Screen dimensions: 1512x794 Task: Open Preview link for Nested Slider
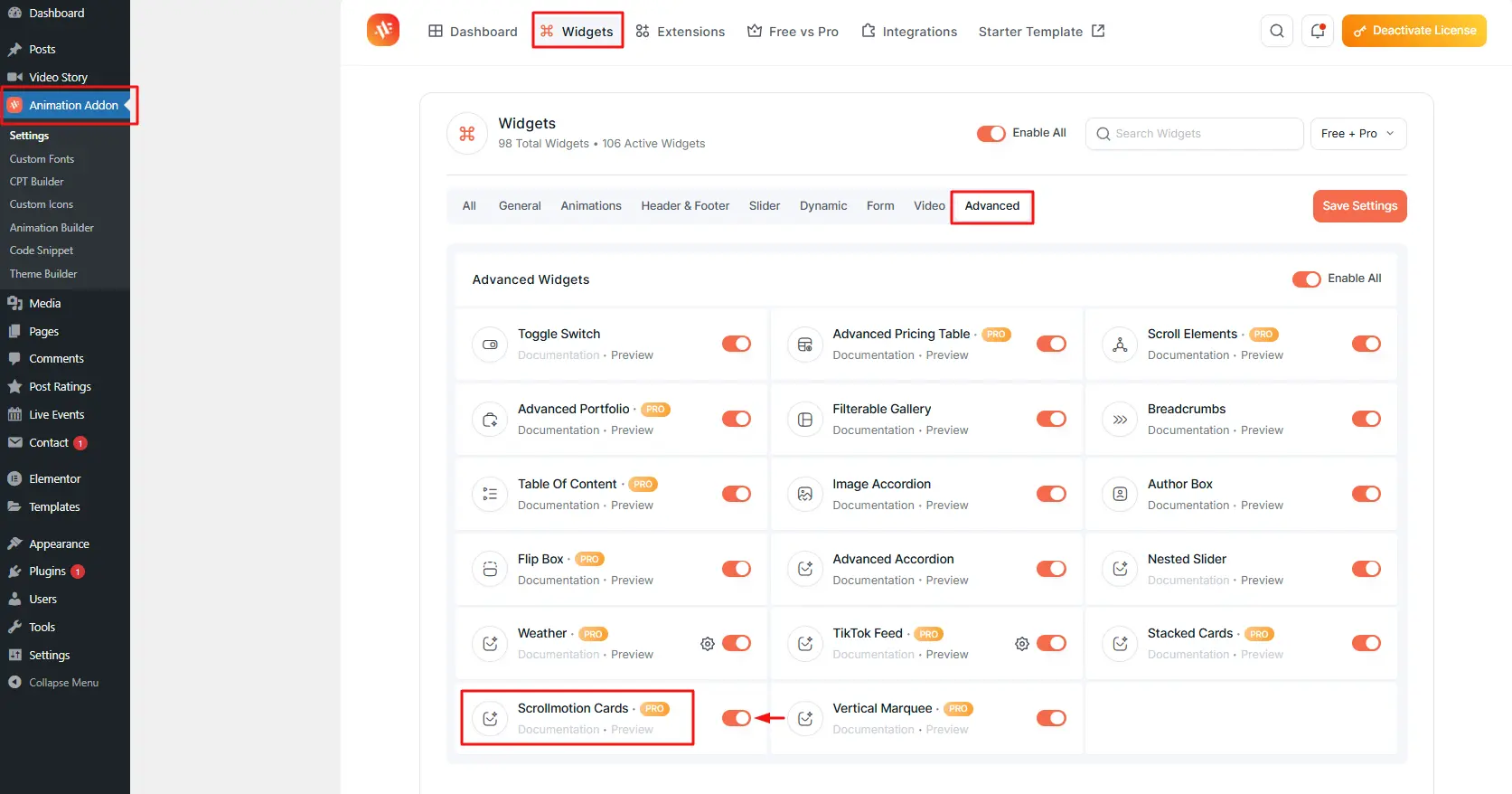point(1262,581)
